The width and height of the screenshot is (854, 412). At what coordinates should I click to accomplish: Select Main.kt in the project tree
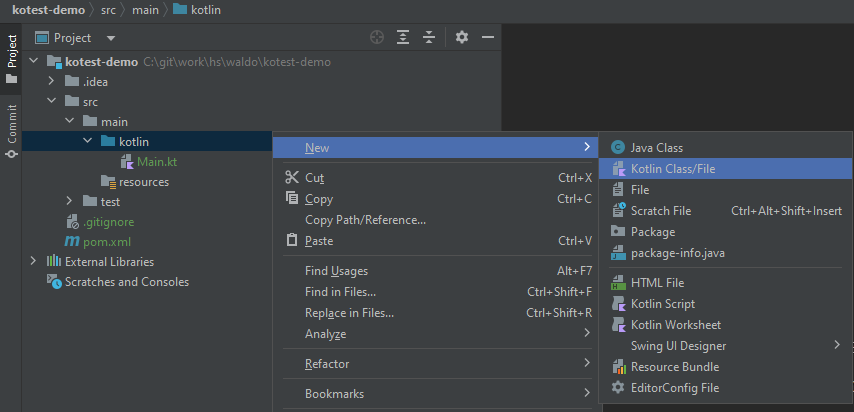tap(157, 162)
